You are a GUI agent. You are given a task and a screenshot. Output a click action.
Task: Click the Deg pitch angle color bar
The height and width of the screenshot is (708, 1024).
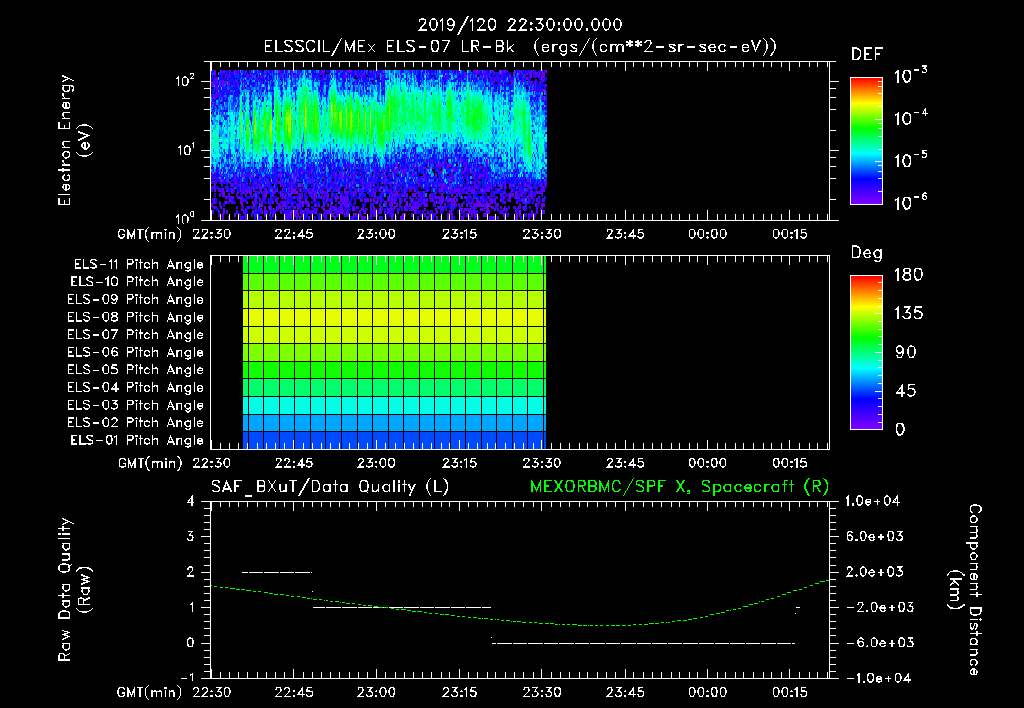[x=866, y=352]
